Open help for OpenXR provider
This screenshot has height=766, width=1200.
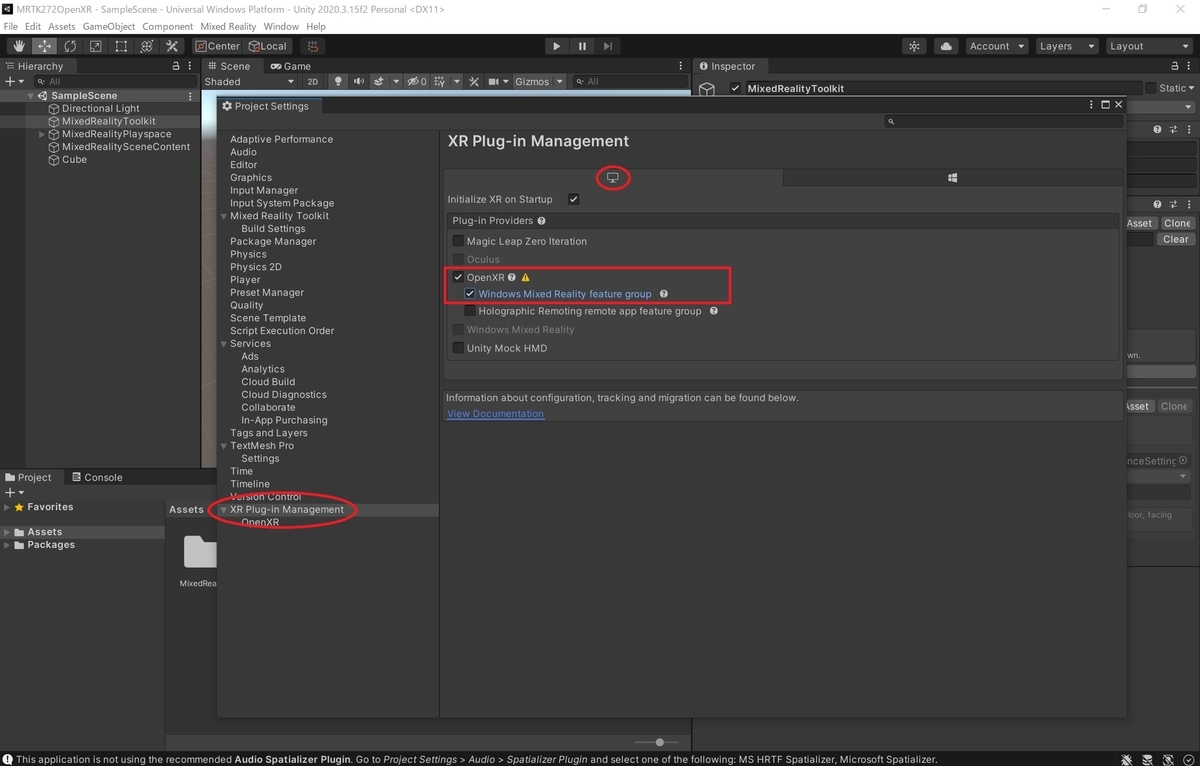(511, 277)
